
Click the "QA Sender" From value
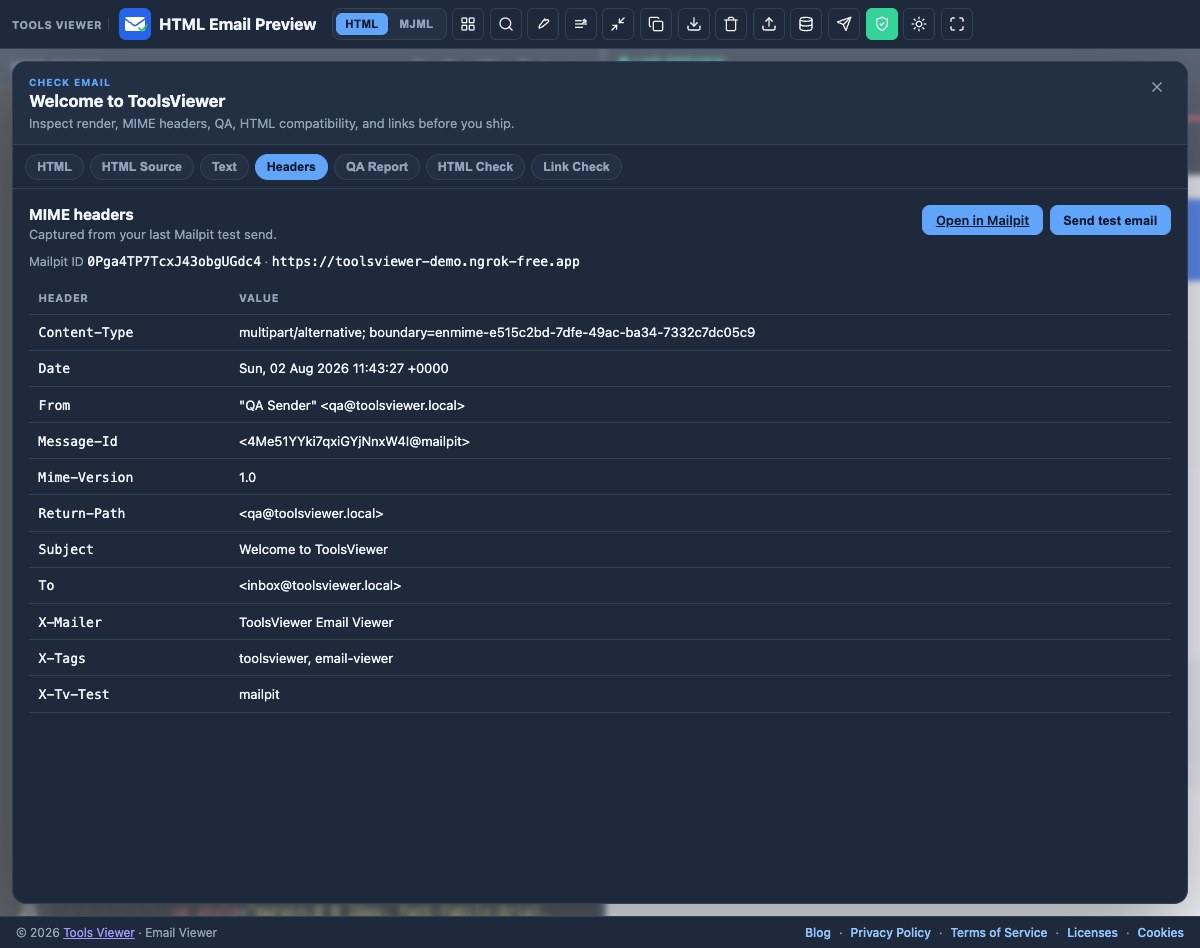tap(352, 405)
